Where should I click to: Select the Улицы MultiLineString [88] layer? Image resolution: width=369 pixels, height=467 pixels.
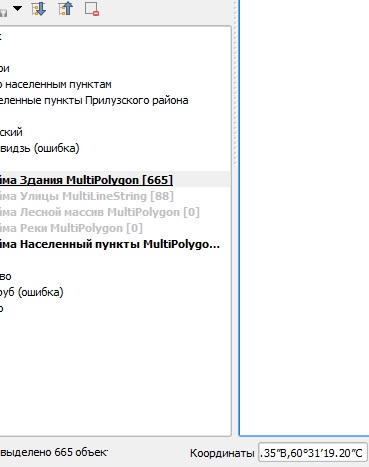tap(87, 196)
